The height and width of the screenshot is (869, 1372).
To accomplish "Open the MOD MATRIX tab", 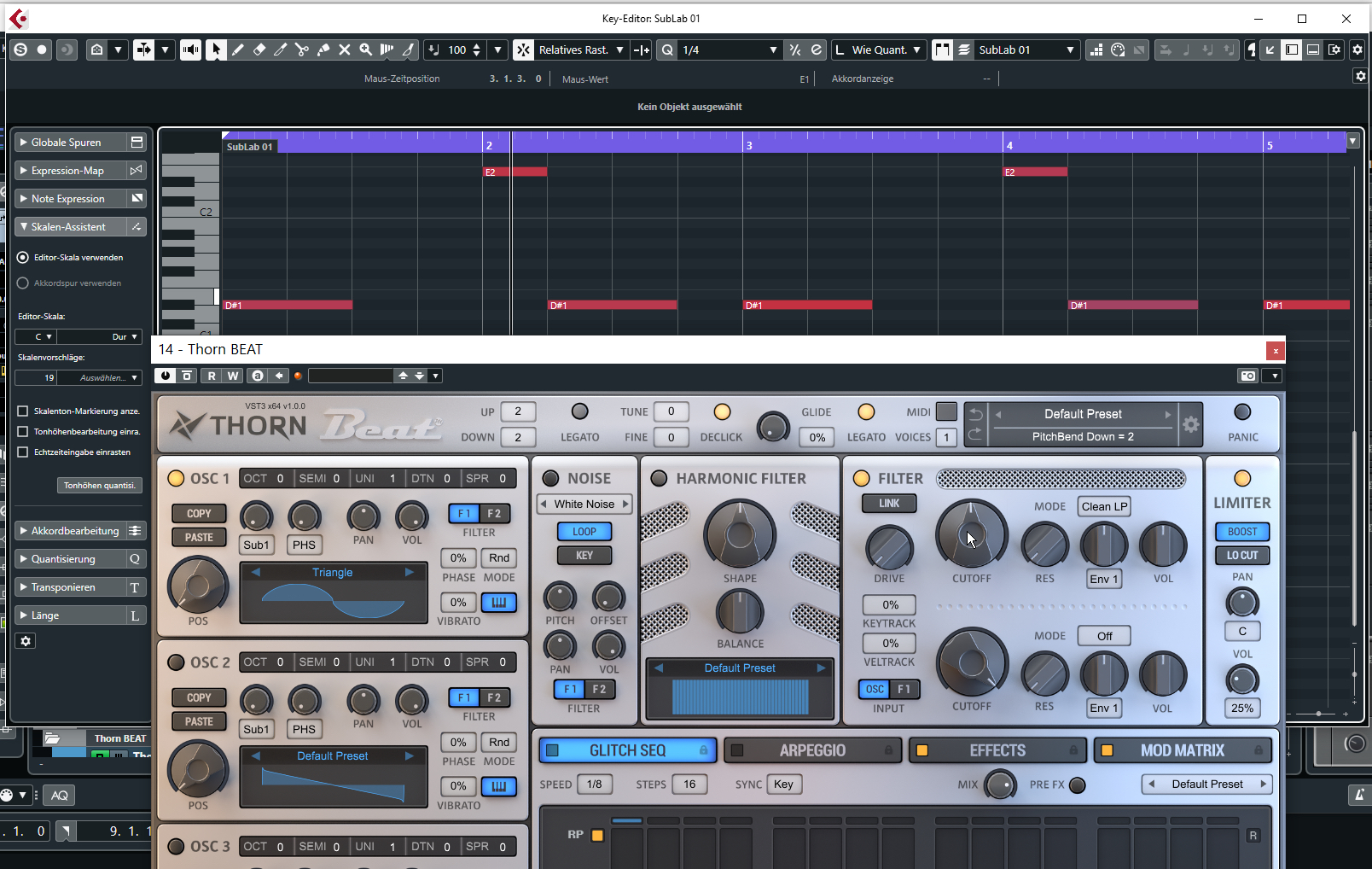I will pyautogui.click(x=1182, y=750).
